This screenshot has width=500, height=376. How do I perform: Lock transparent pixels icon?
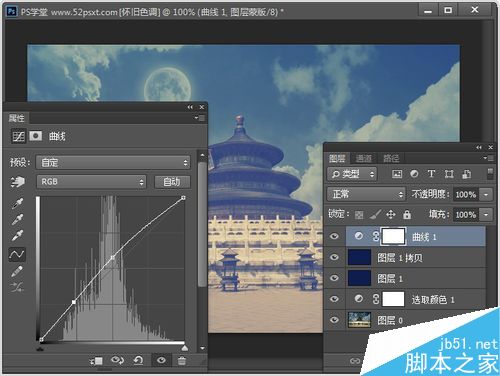(359, 215)
